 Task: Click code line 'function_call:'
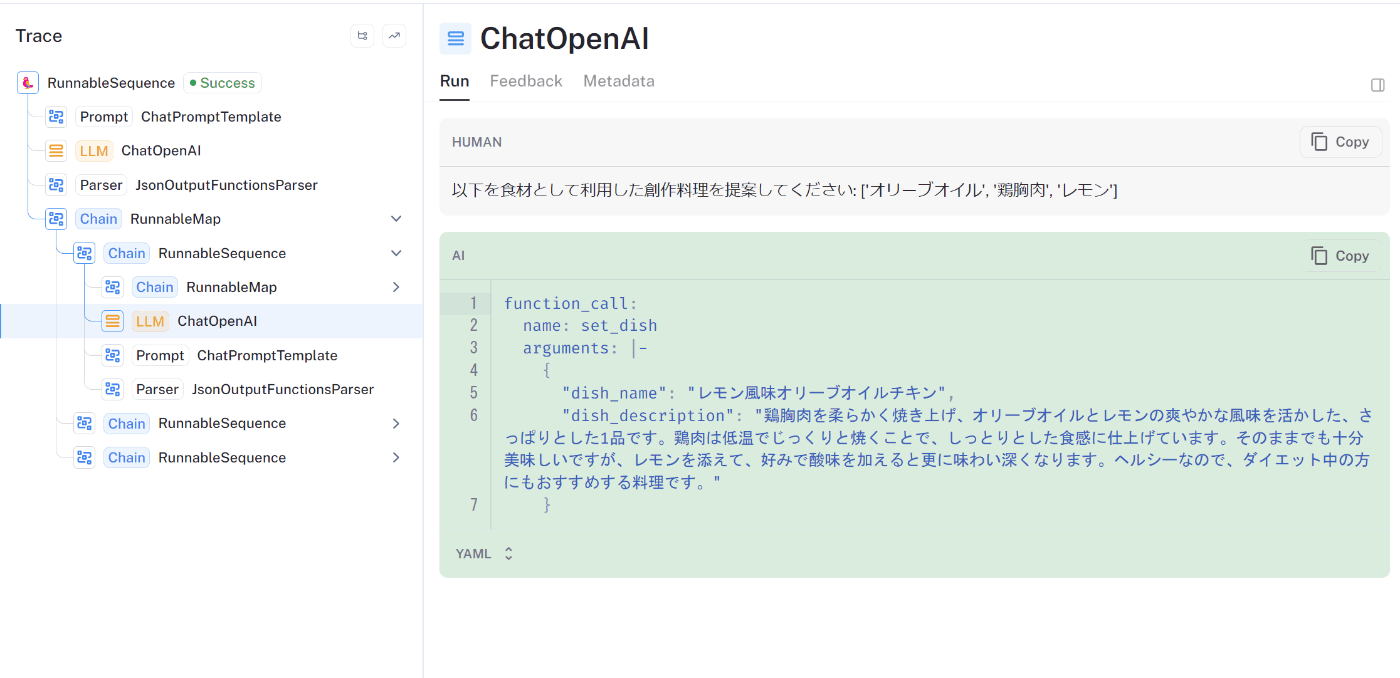click(571, 303)
